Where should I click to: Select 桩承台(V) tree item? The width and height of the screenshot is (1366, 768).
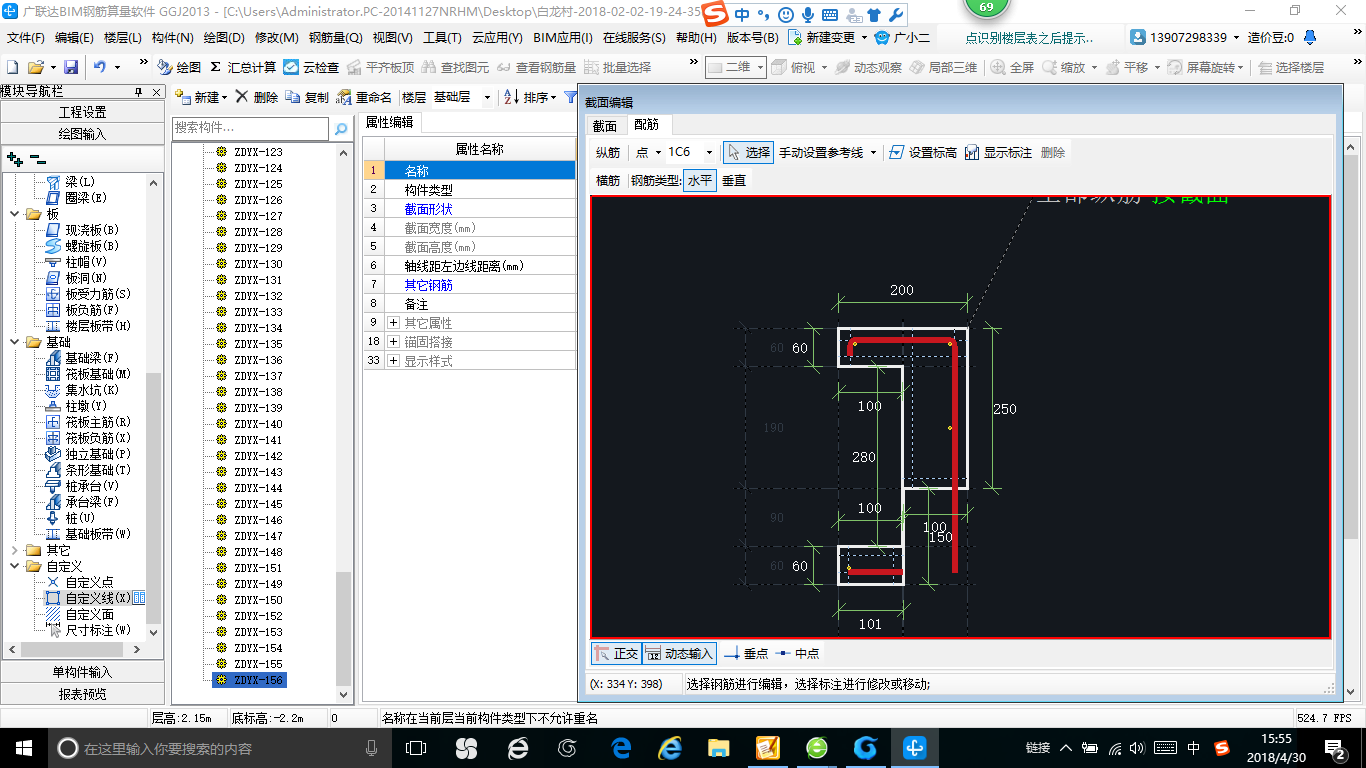[x=82, y=486]
